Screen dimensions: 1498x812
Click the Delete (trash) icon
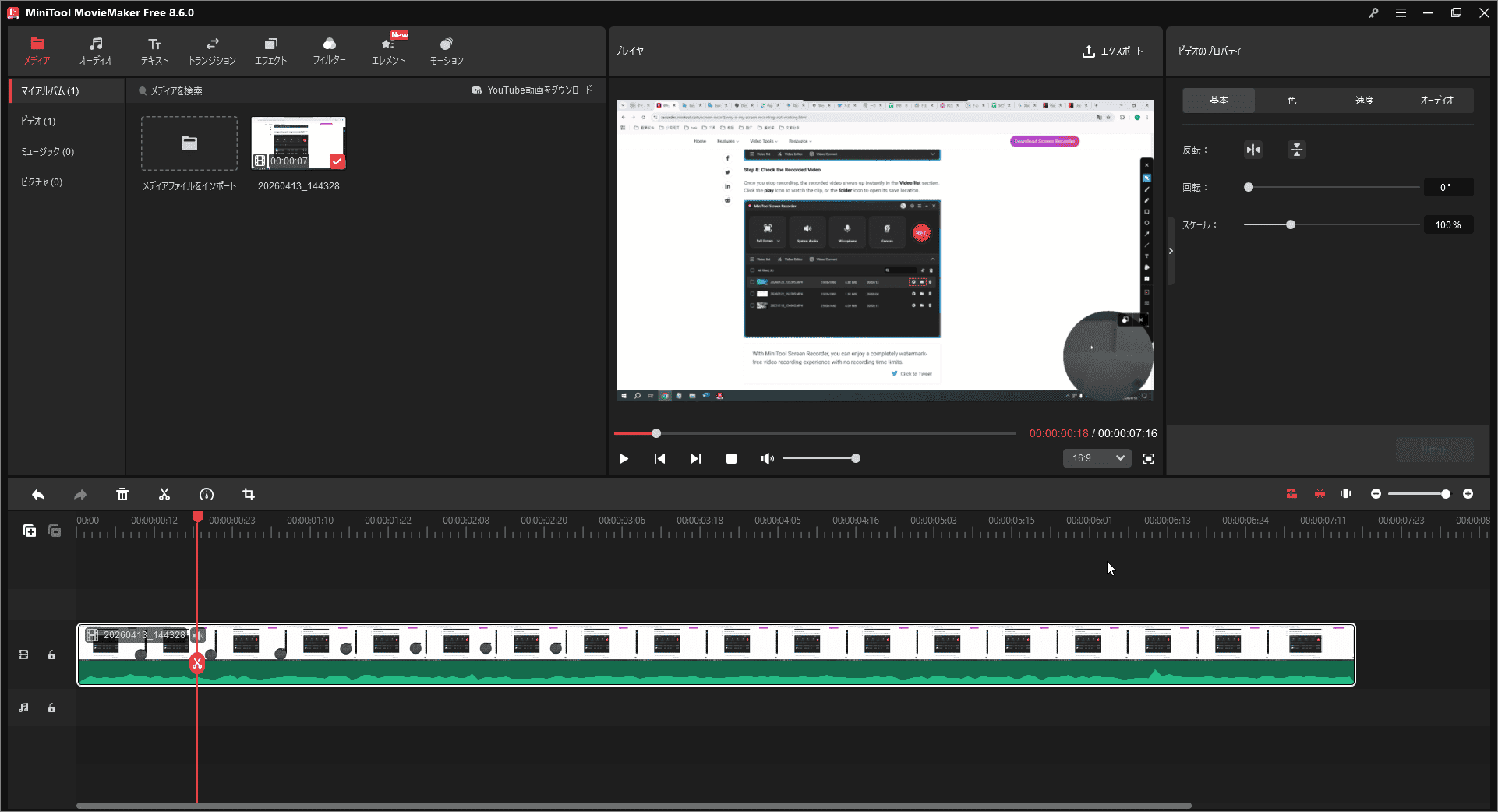[122, 494]
